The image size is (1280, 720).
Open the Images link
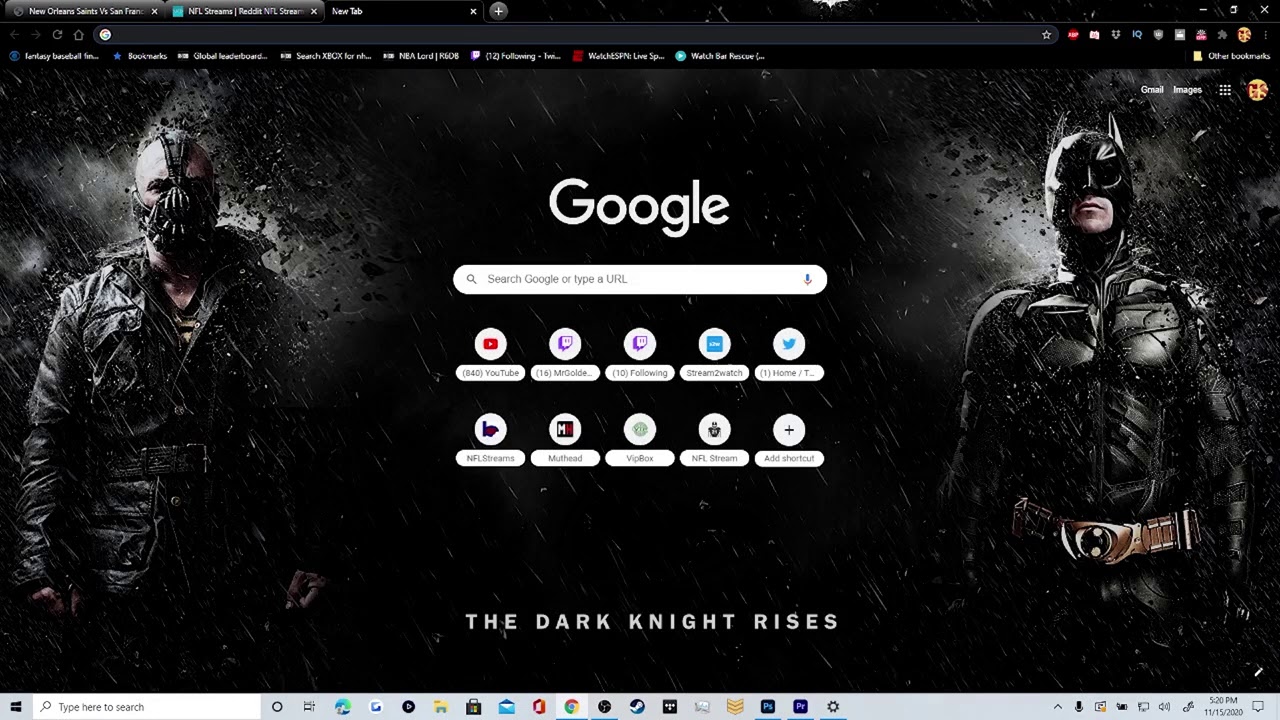tap(1187, 90)
